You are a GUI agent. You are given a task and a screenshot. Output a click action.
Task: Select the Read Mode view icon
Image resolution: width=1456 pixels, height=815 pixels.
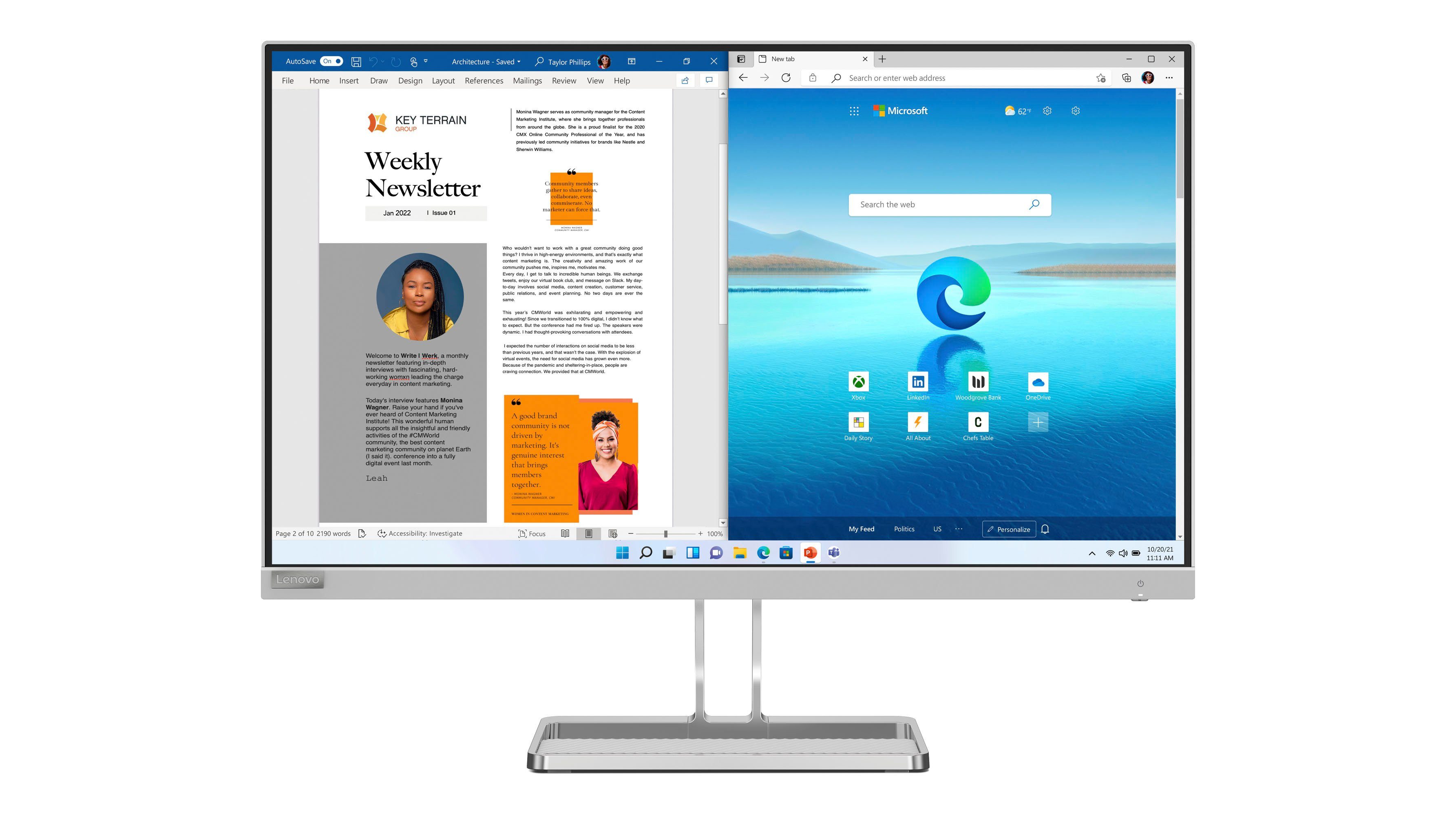(563, 533)
